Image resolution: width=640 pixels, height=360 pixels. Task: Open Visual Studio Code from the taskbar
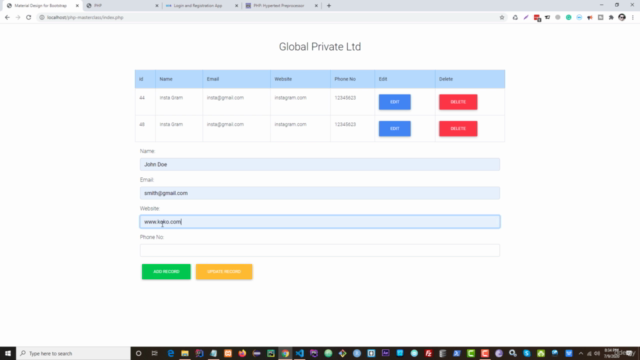click(x=300, y=353)
